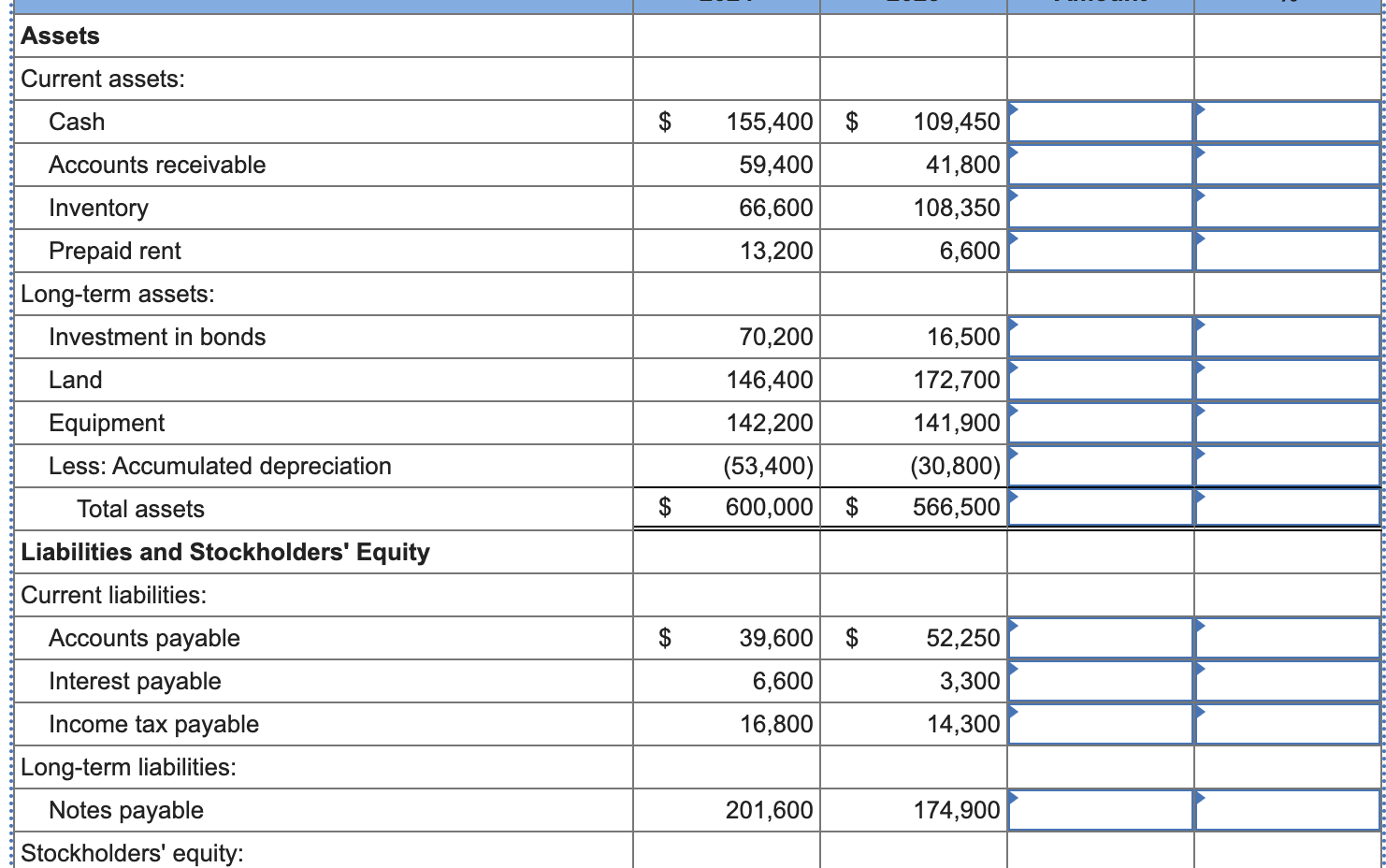Click the Prepaid rent row label
The image size is (1386, 868).
coord(115,251)
